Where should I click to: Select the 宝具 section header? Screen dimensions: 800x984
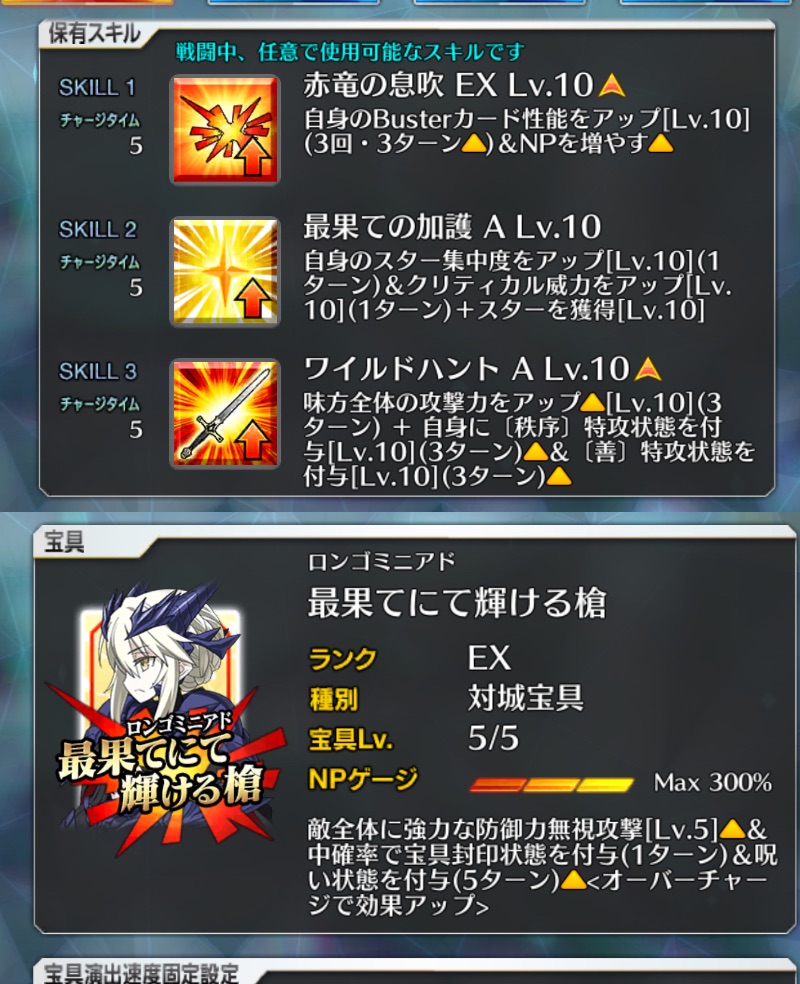[x=64, y=542]
